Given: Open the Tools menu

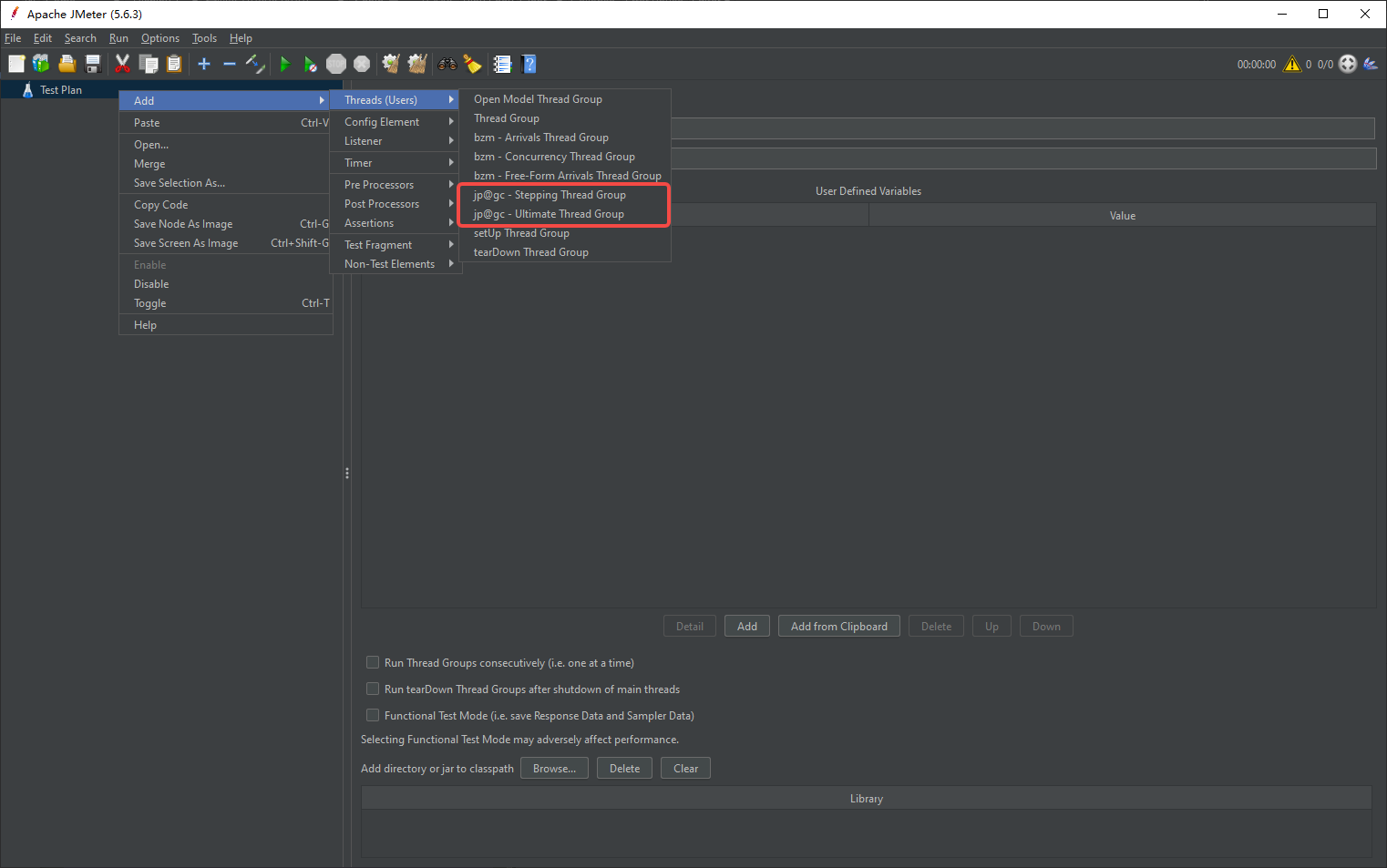Looking at the screenshot, I should coord(204,38).
